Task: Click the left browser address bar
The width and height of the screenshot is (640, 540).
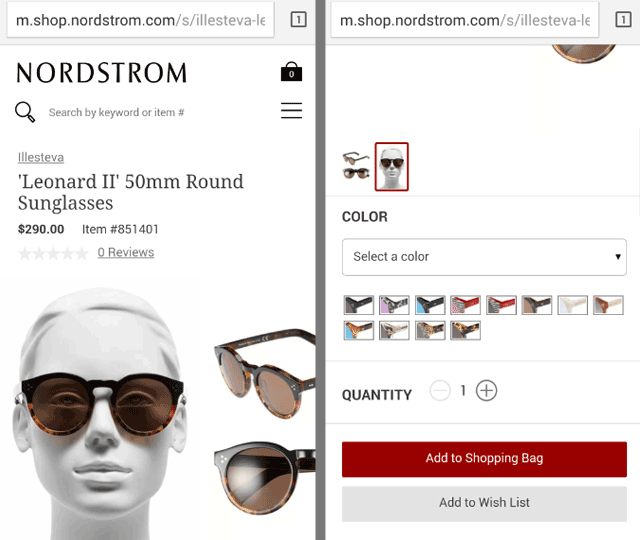Action: [140, 20]
